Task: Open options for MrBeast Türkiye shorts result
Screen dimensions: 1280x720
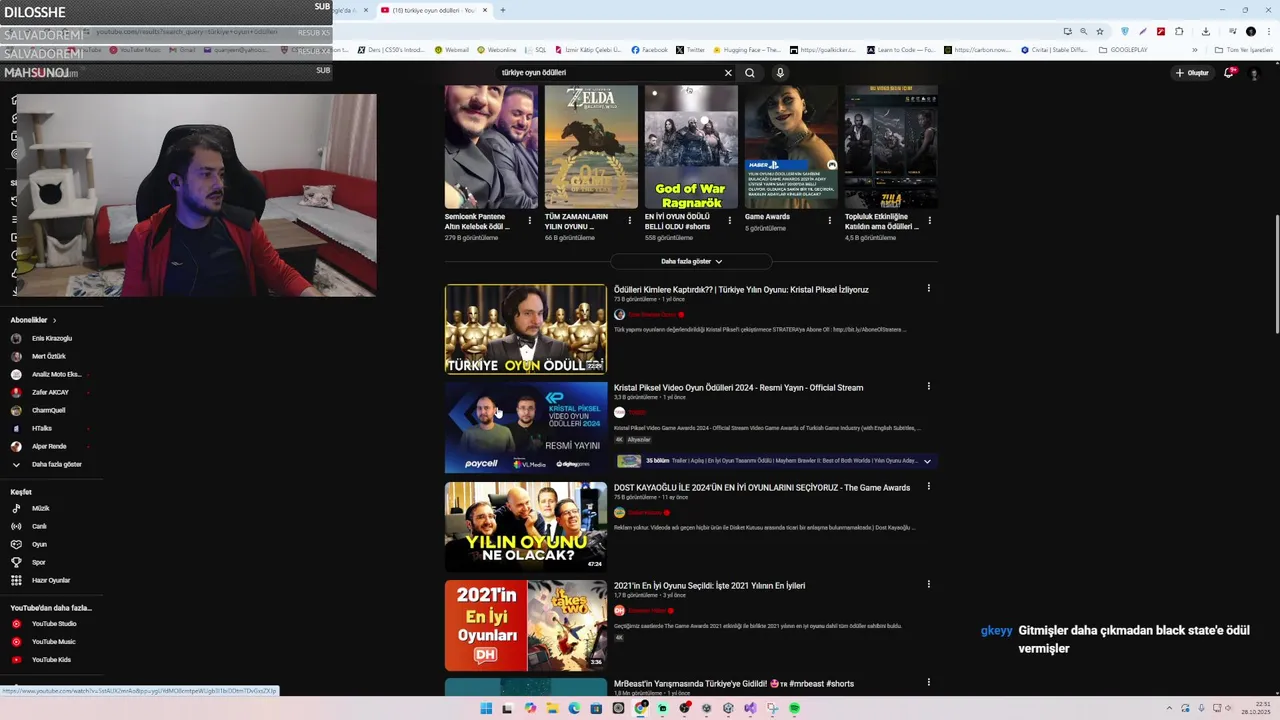Action: 928,682
